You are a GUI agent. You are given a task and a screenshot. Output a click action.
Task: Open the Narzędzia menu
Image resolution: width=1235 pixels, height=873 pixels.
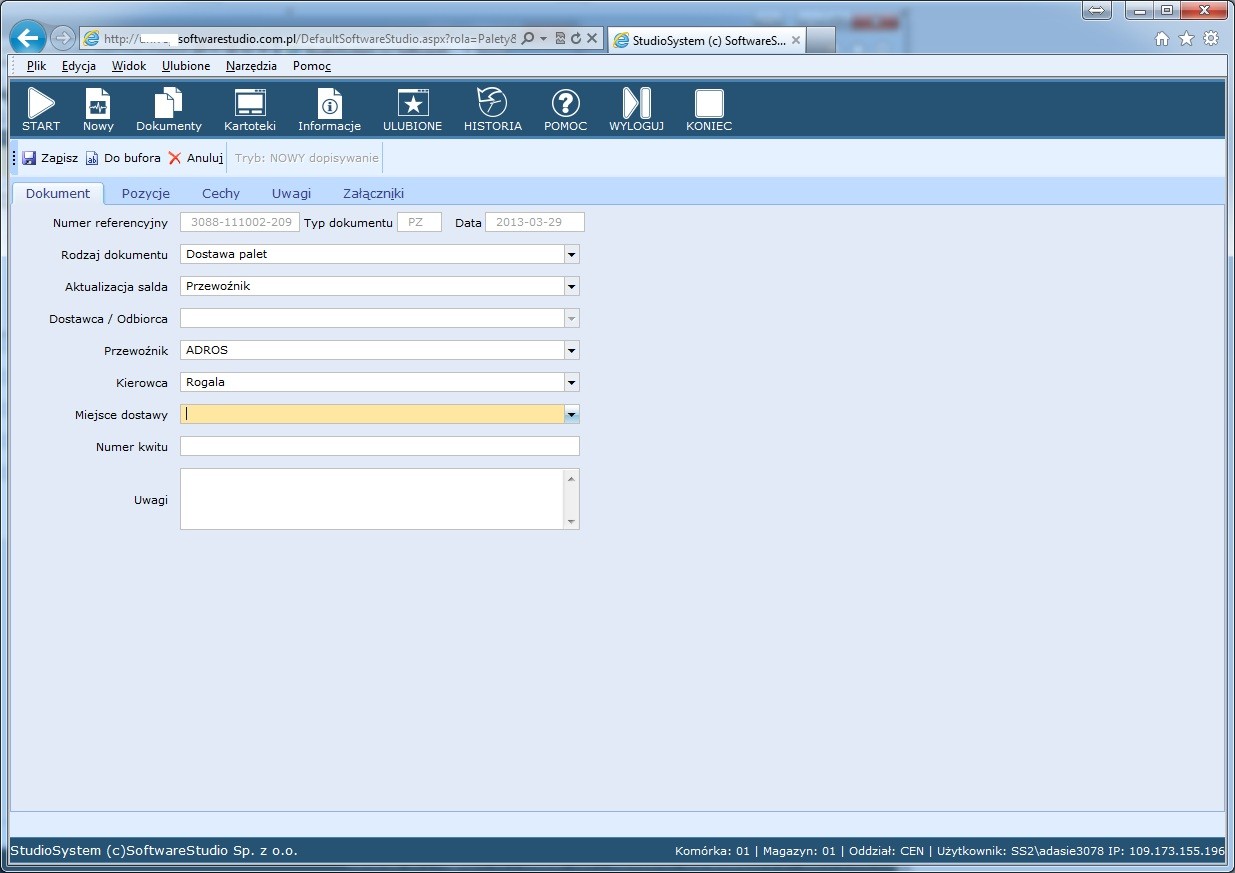252,66
